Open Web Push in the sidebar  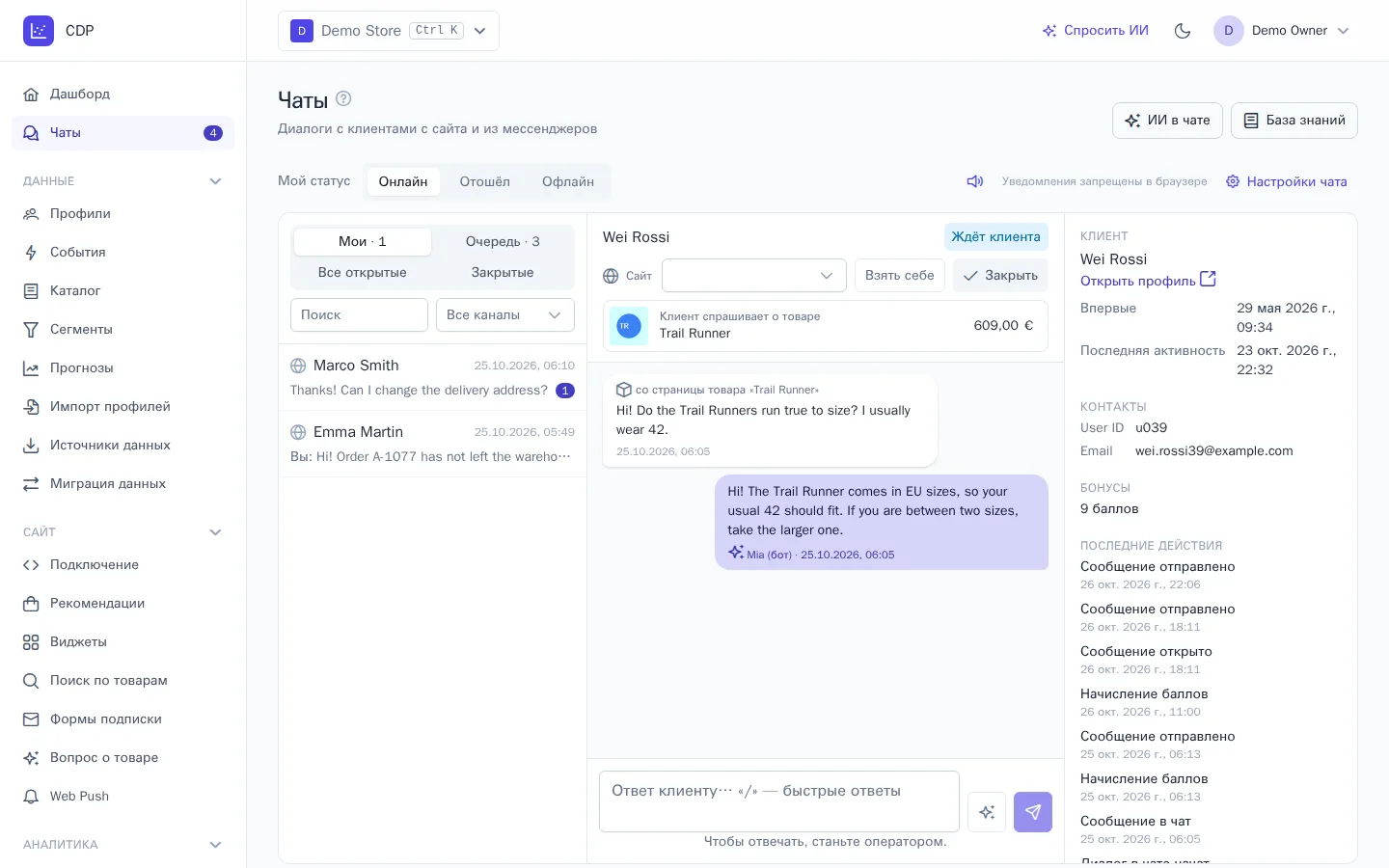123,796
